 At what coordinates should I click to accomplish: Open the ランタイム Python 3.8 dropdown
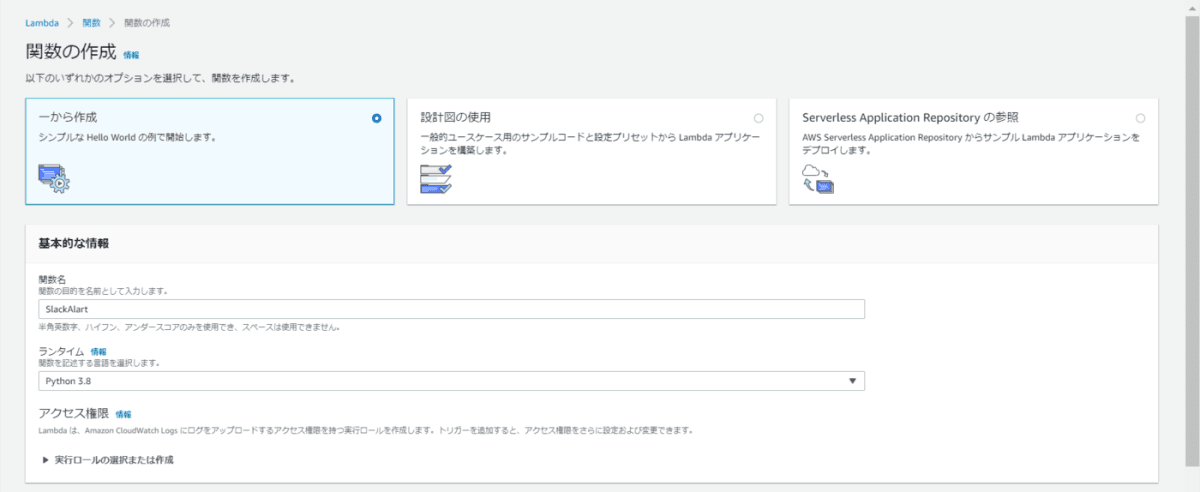click(x=451, y=381)
